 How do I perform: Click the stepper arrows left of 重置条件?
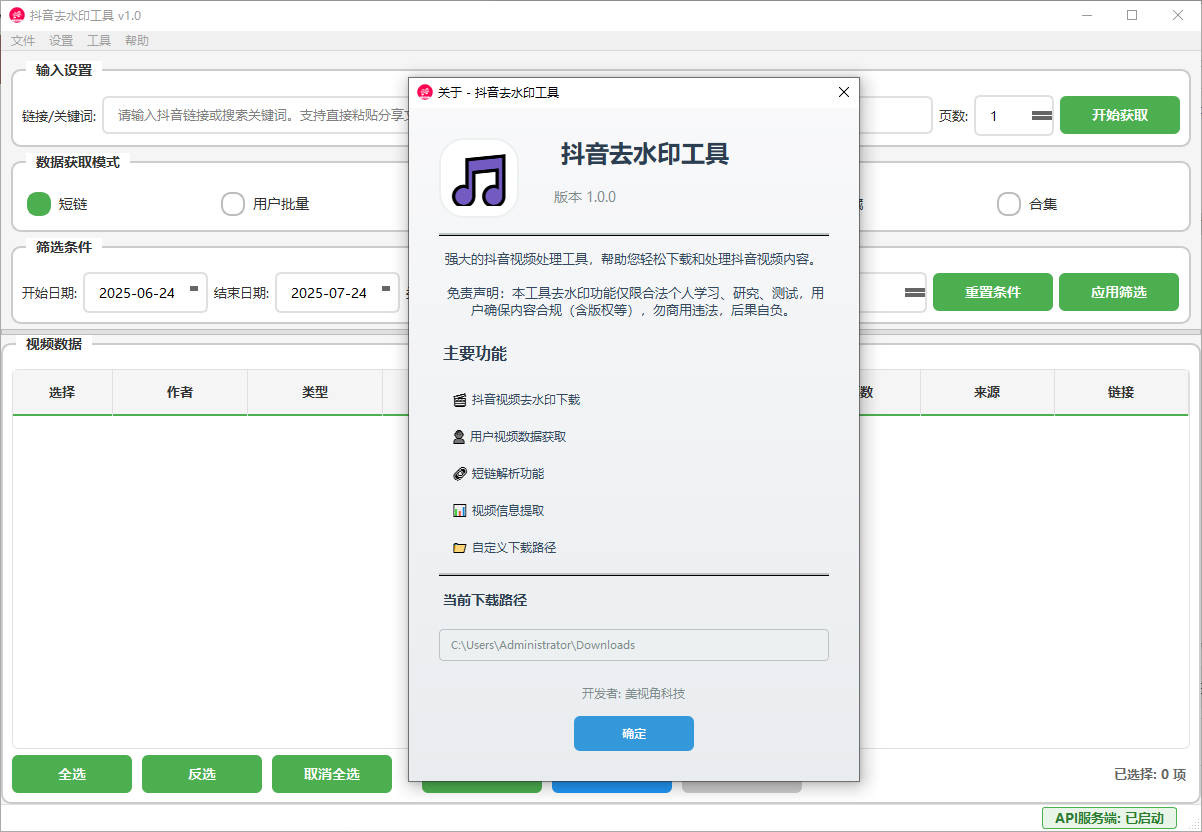pos(915,292)
